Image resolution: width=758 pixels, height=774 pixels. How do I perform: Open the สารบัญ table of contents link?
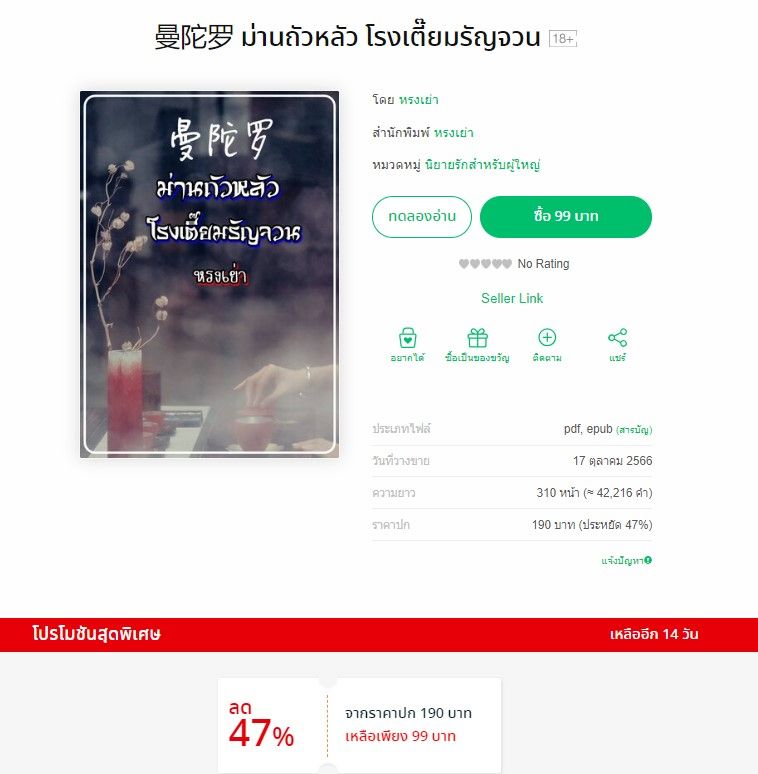click(634, 430)
